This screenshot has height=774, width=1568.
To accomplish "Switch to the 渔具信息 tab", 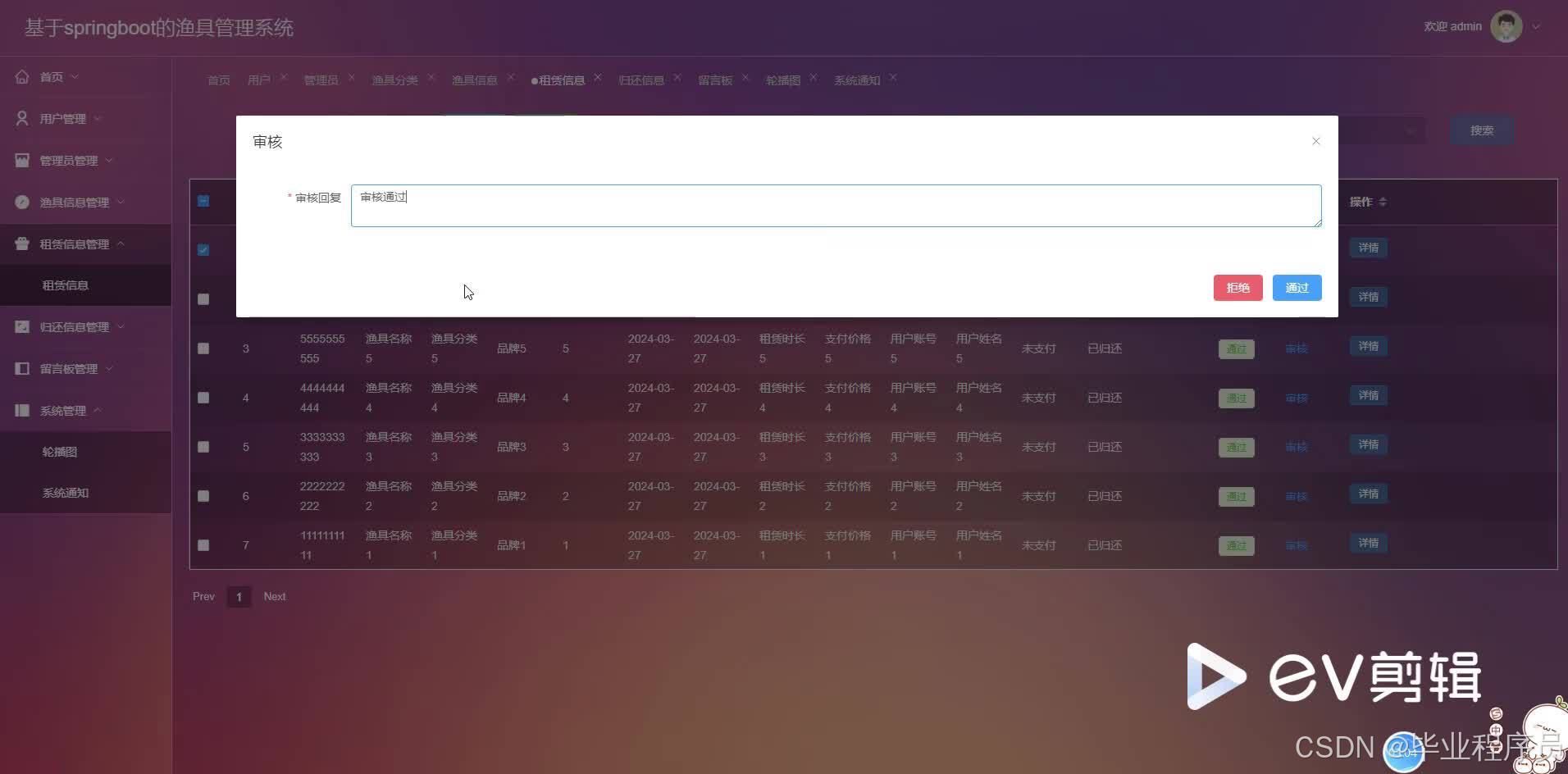I will pos(475,80).
